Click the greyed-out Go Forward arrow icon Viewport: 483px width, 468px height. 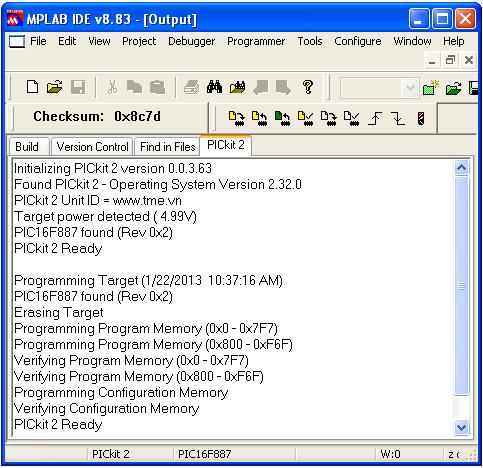point(283,87)
